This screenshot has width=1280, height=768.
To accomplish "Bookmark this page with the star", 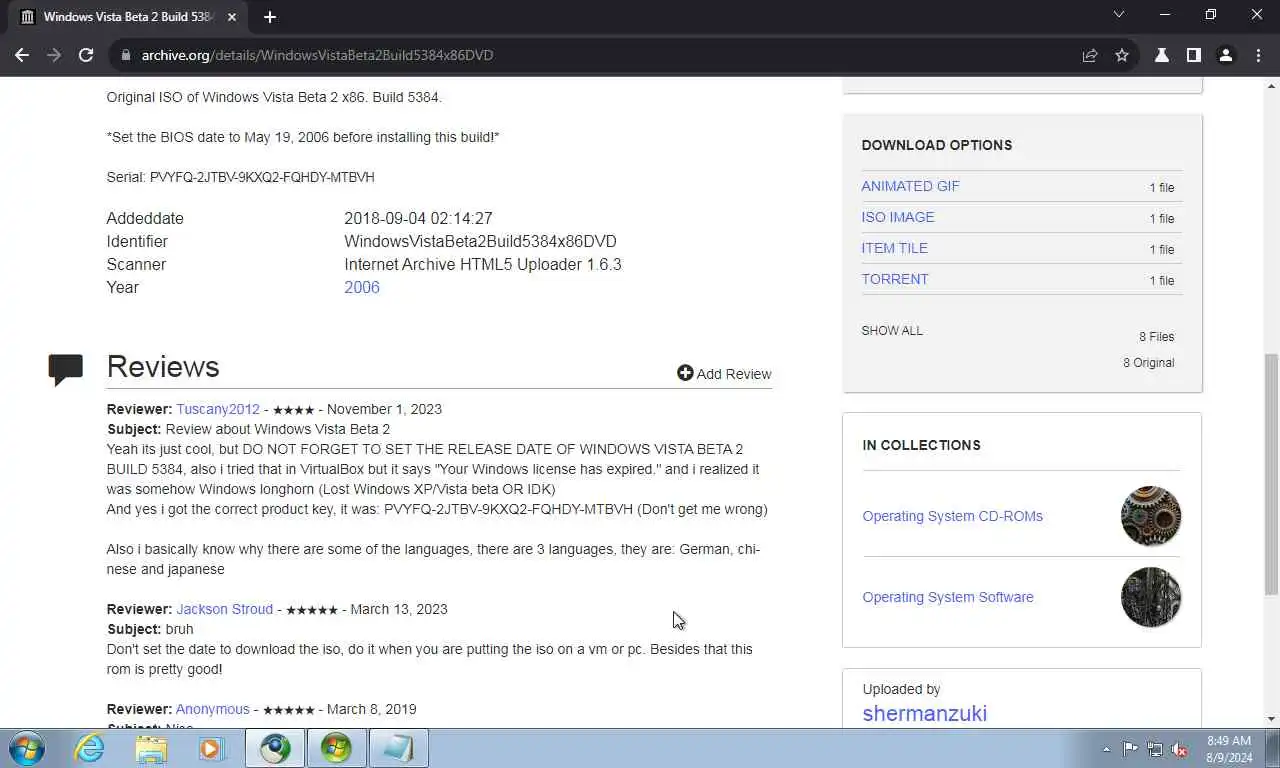I will pyautogui.click(x=1122, y=55).
